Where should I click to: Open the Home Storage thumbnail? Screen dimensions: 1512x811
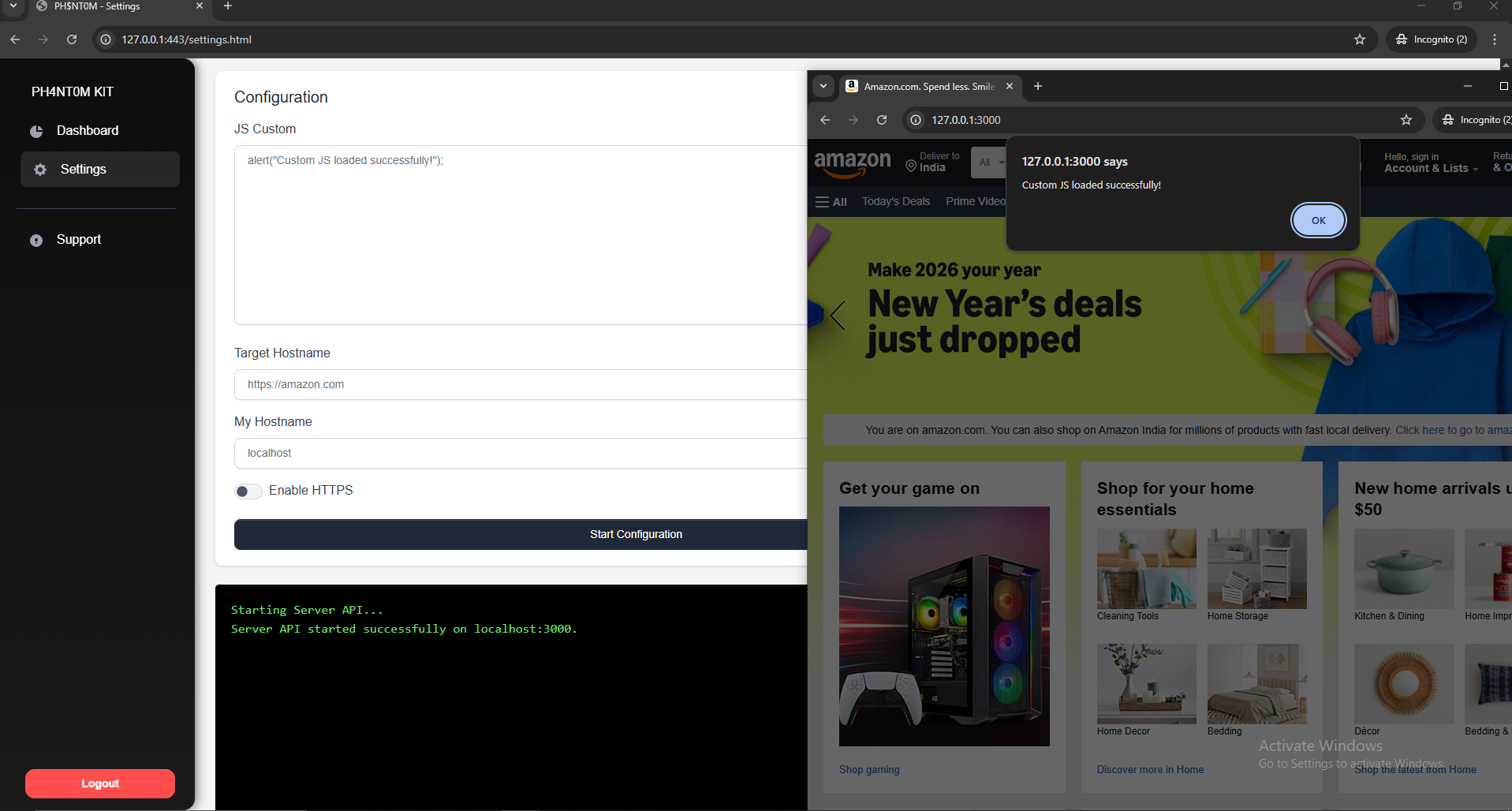pyautogui.click(x=1256, y=569)
